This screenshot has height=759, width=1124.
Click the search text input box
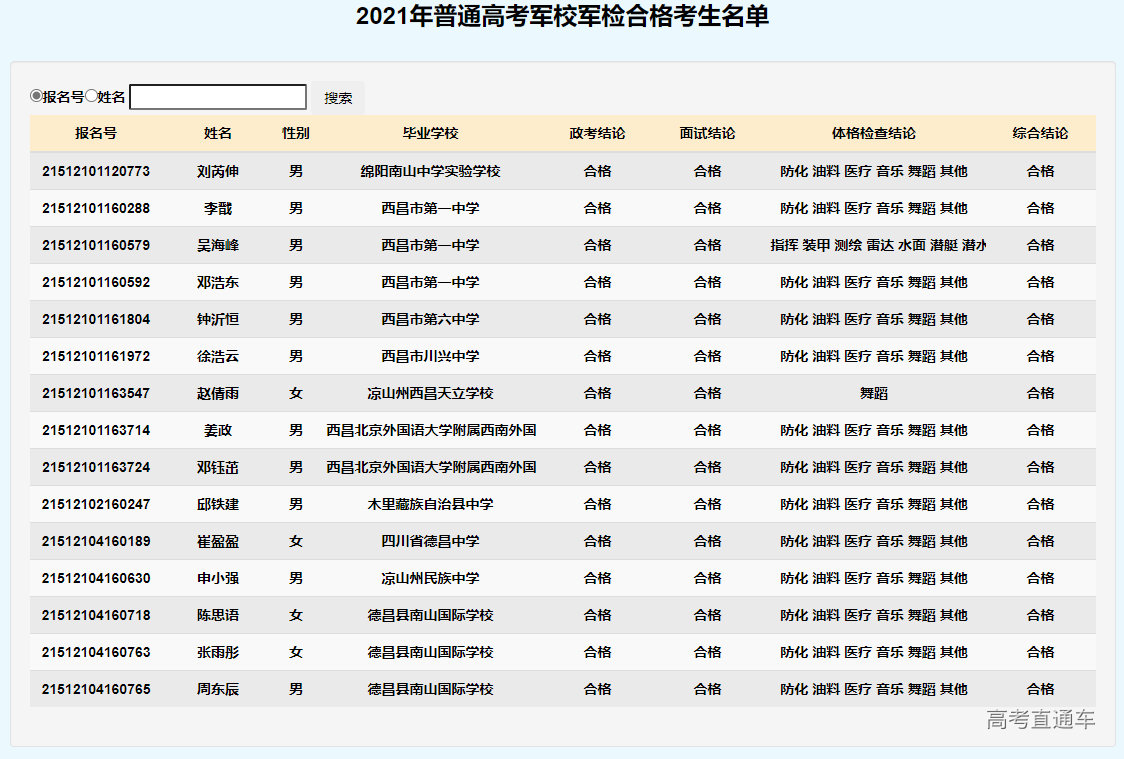click(218, 97)
